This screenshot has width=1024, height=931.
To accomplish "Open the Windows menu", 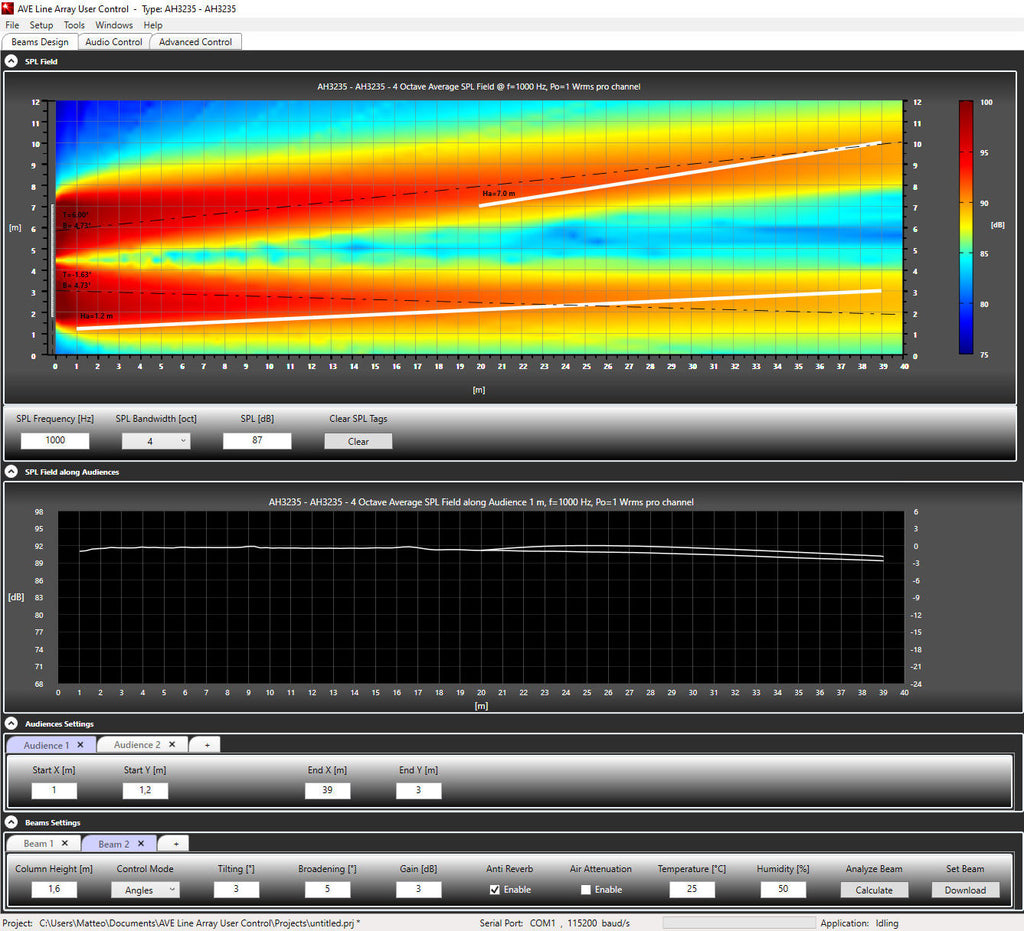I will click(x=114, y=25).
